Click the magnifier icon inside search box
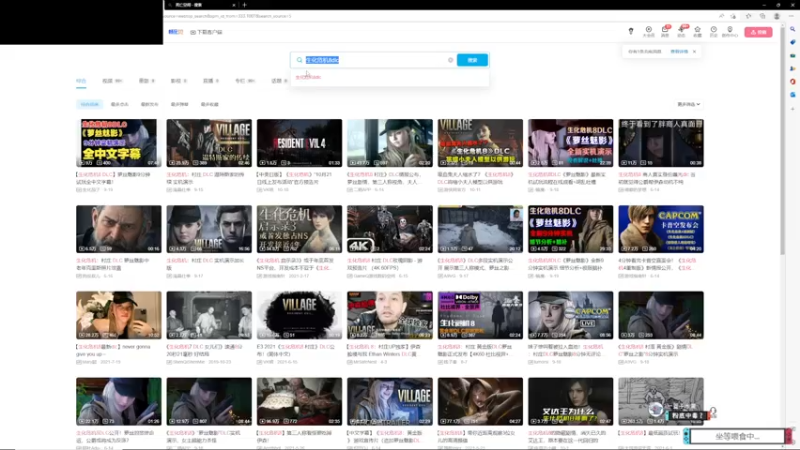 tap(299, 60)
